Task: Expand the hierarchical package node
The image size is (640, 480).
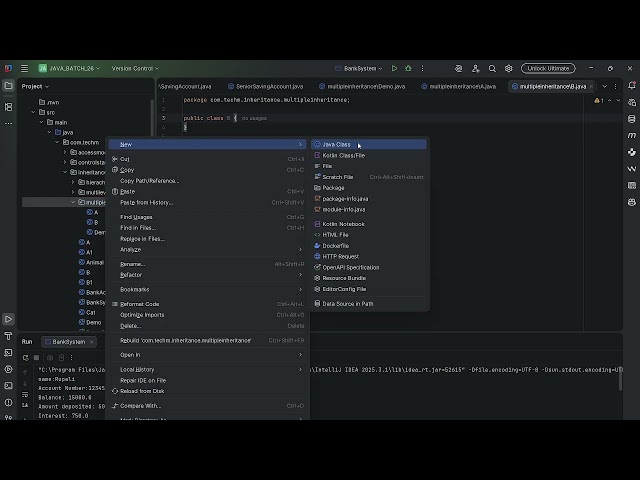Action: click(x=73, y=182)
